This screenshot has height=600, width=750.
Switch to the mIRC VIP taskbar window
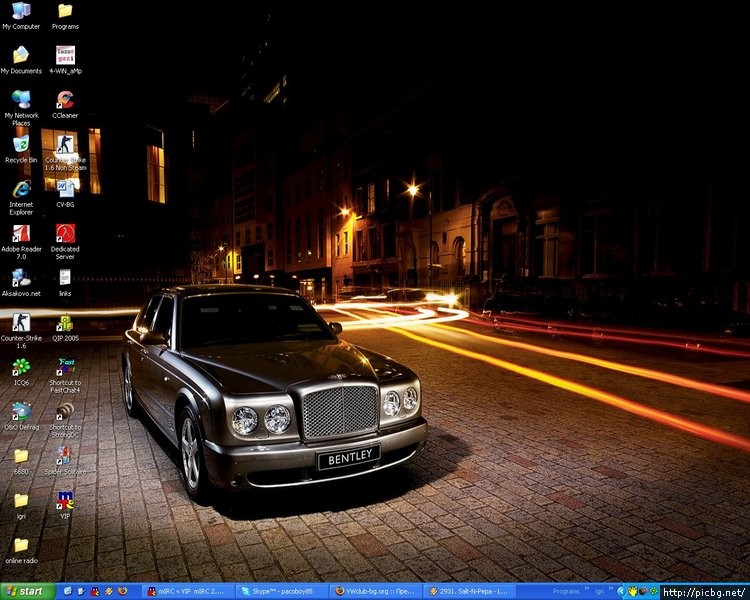[188, 591]
